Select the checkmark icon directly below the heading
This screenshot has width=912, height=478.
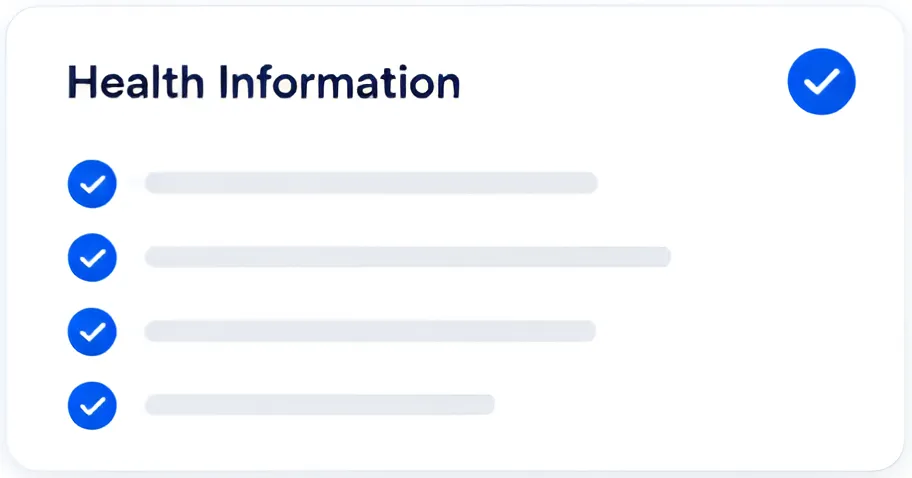coord(92,184)
